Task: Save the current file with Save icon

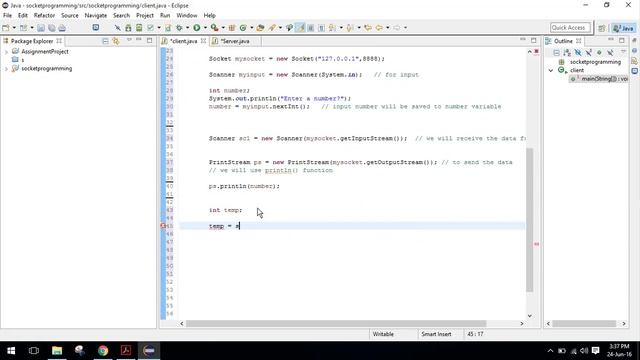Action: click(x=41, y=28)
